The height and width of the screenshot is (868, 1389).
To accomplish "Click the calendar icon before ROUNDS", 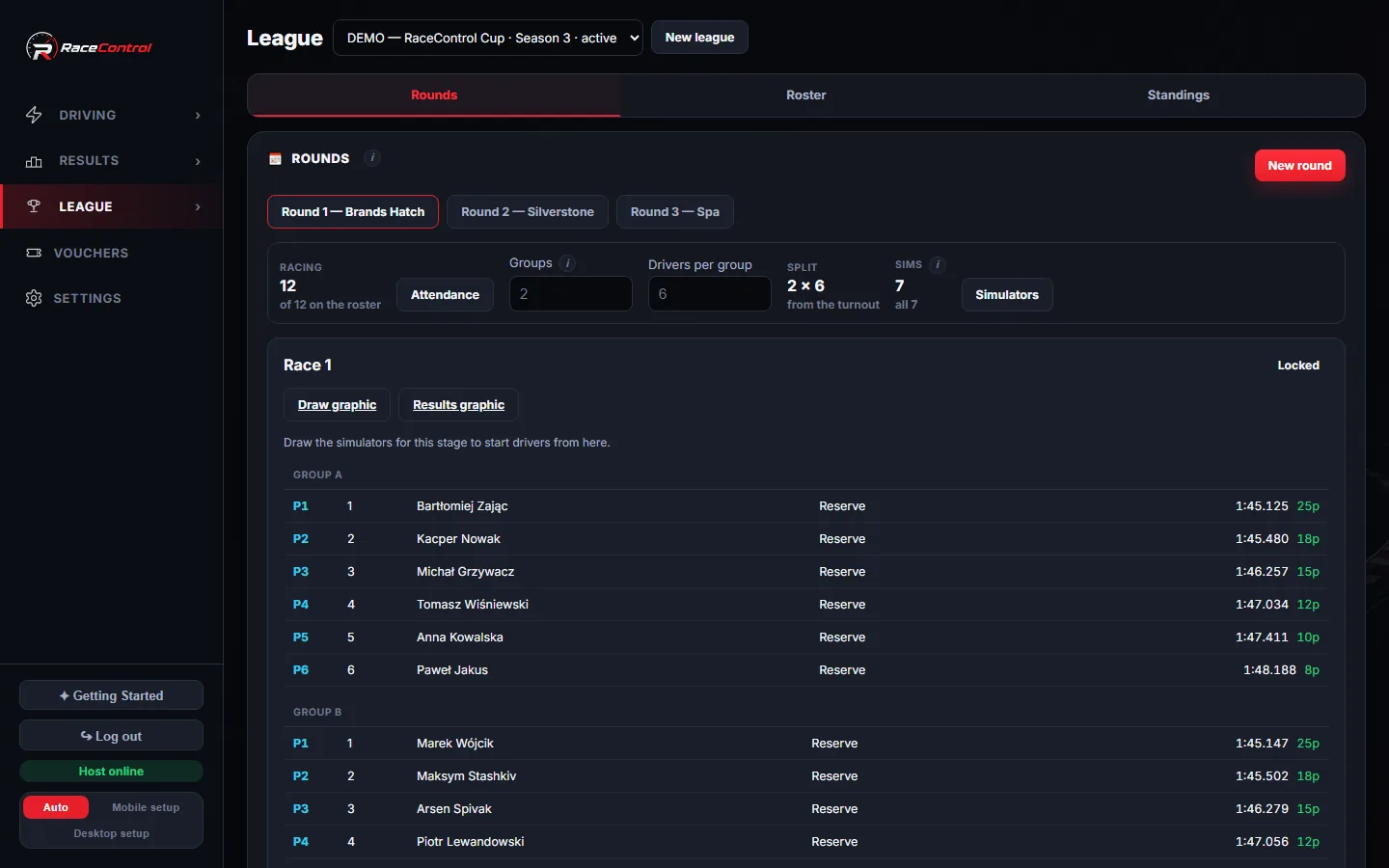I will (275, 158).
